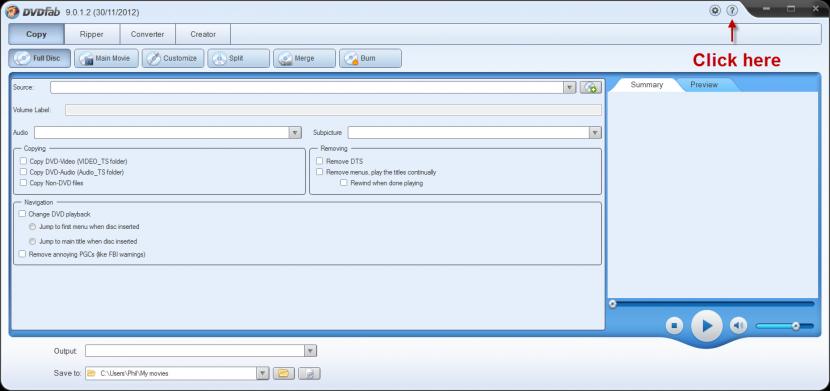Viewport: 830px width, 391px height.
Task: Click the DVDFab logo icon
Action: (x=12, y=12)
